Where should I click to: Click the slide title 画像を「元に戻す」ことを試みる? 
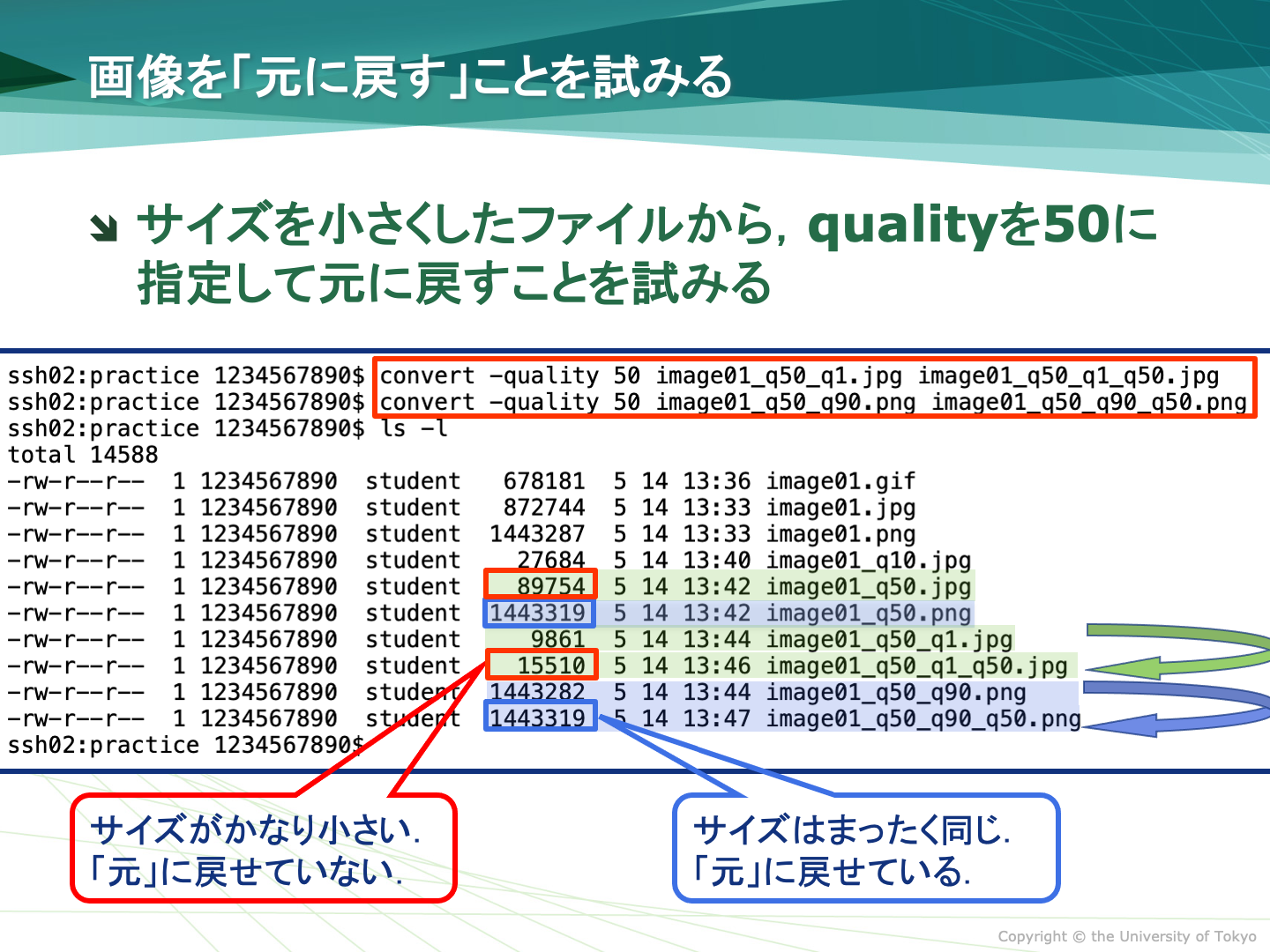[410, 77]
